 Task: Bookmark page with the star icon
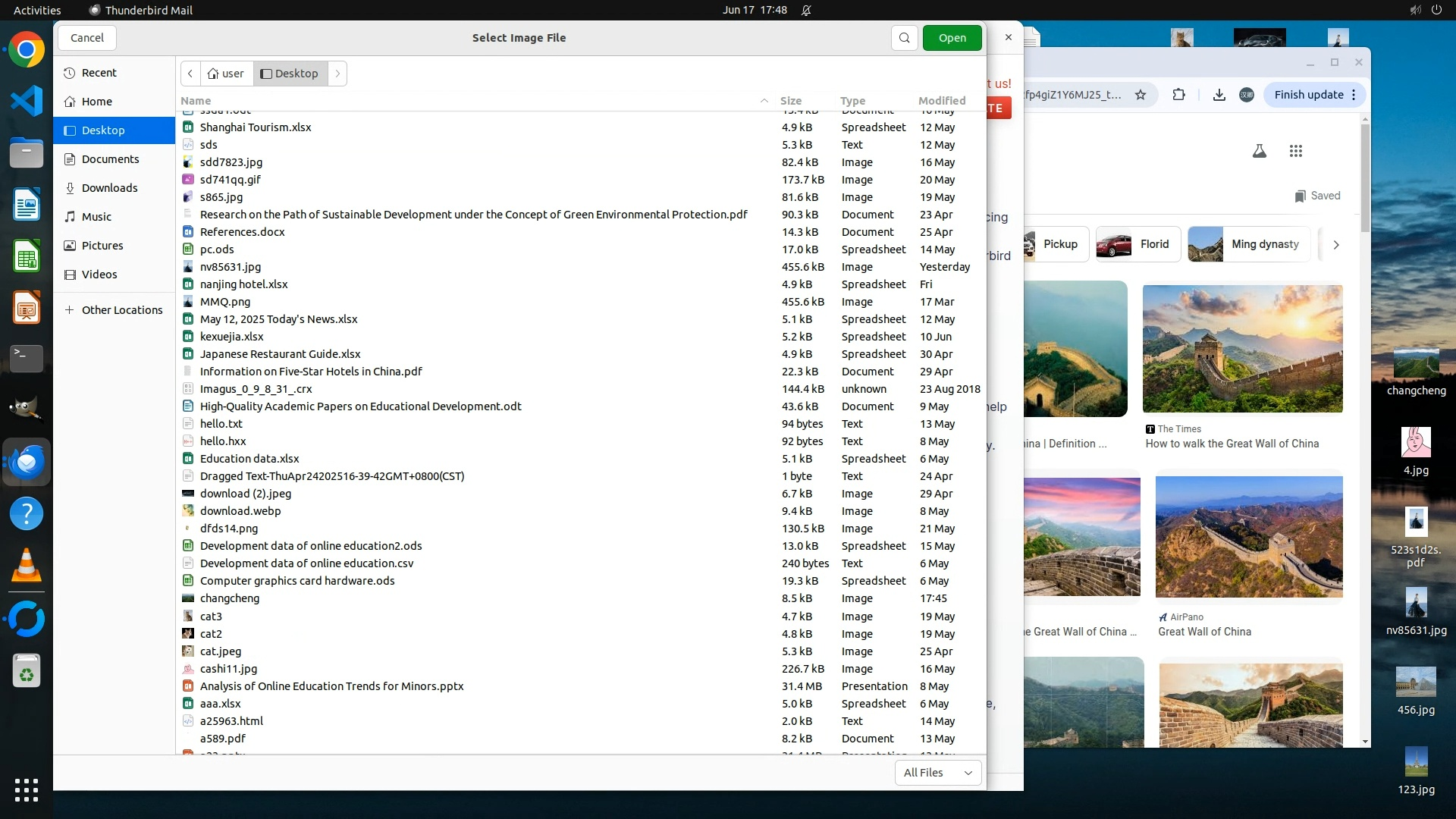pos(1140,95)
